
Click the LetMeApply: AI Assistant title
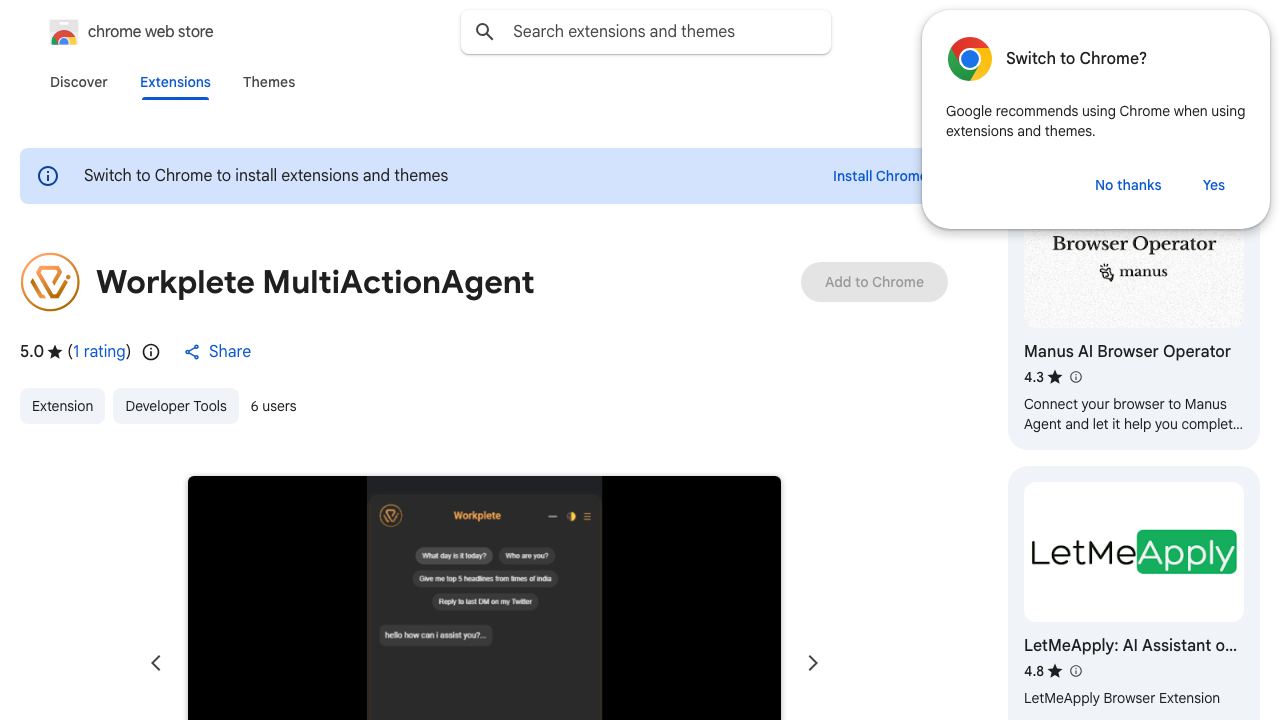[x=1131, y=646]
